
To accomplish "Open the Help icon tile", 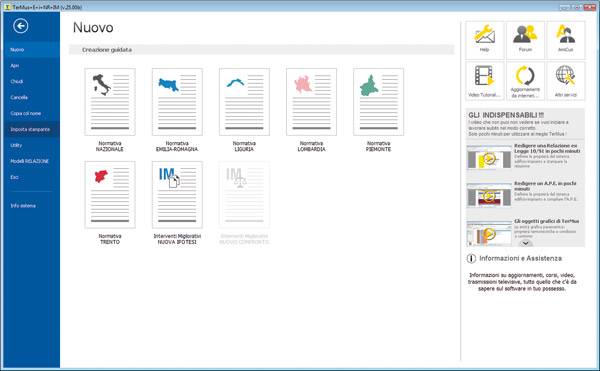I will pos(484,40).
